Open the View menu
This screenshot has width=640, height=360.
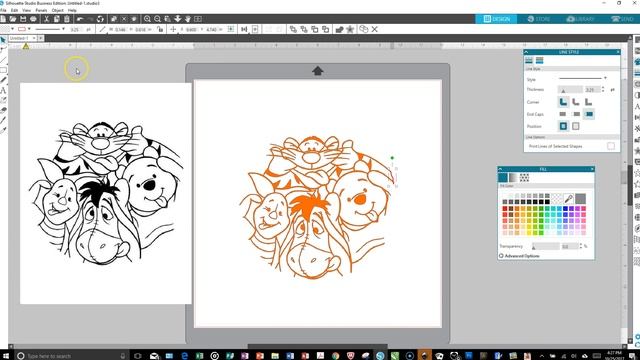click(27, 10)
